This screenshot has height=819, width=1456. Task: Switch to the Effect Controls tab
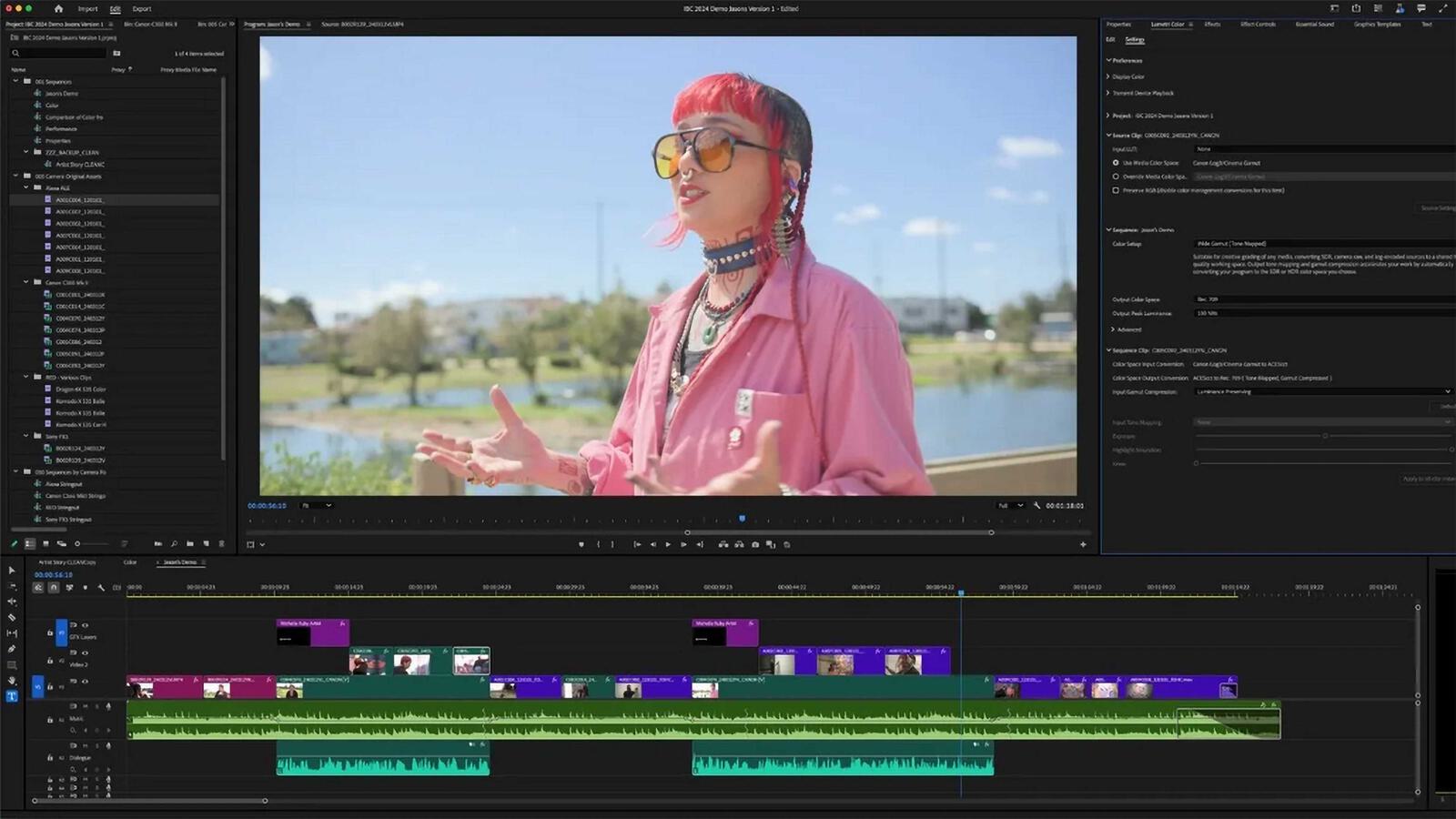pyautogui.click(x=1258, y=25)
